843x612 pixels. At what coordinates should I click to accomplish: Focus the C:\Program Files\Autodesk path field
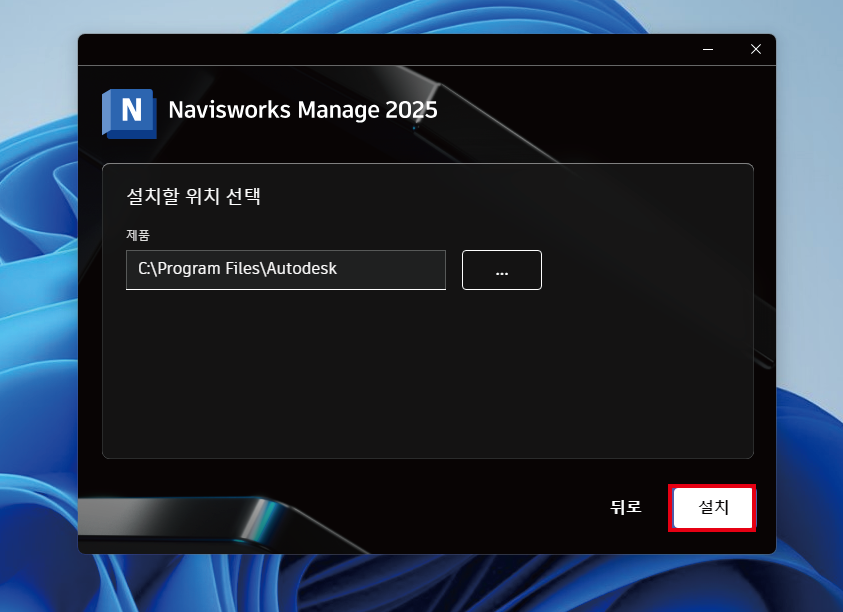(x=285, y=269)
